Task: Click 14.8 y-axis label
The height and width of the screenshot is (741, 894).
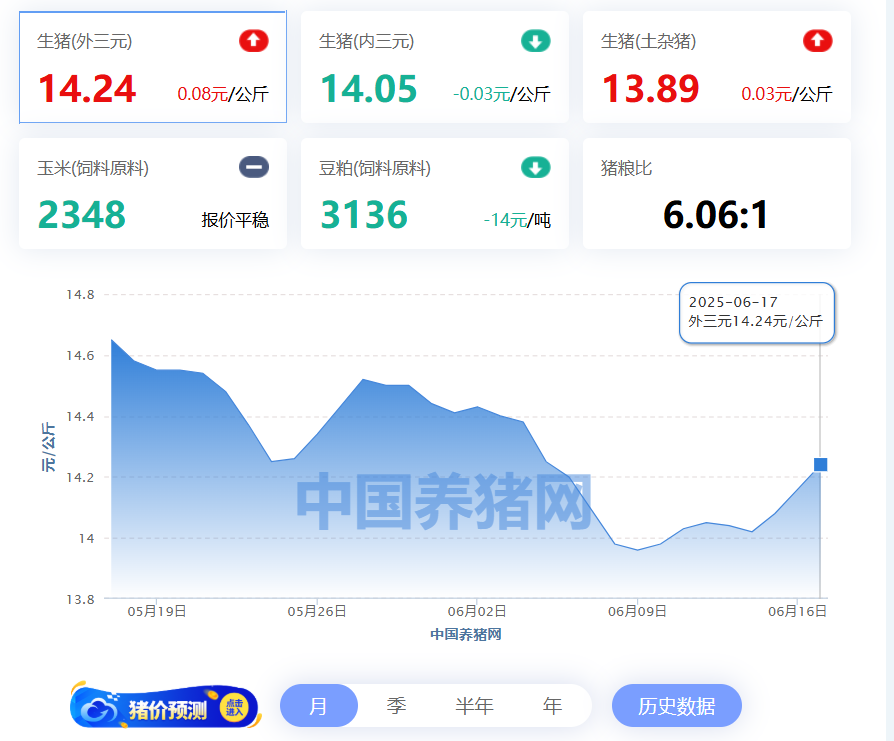Action: tap(80, 295)
